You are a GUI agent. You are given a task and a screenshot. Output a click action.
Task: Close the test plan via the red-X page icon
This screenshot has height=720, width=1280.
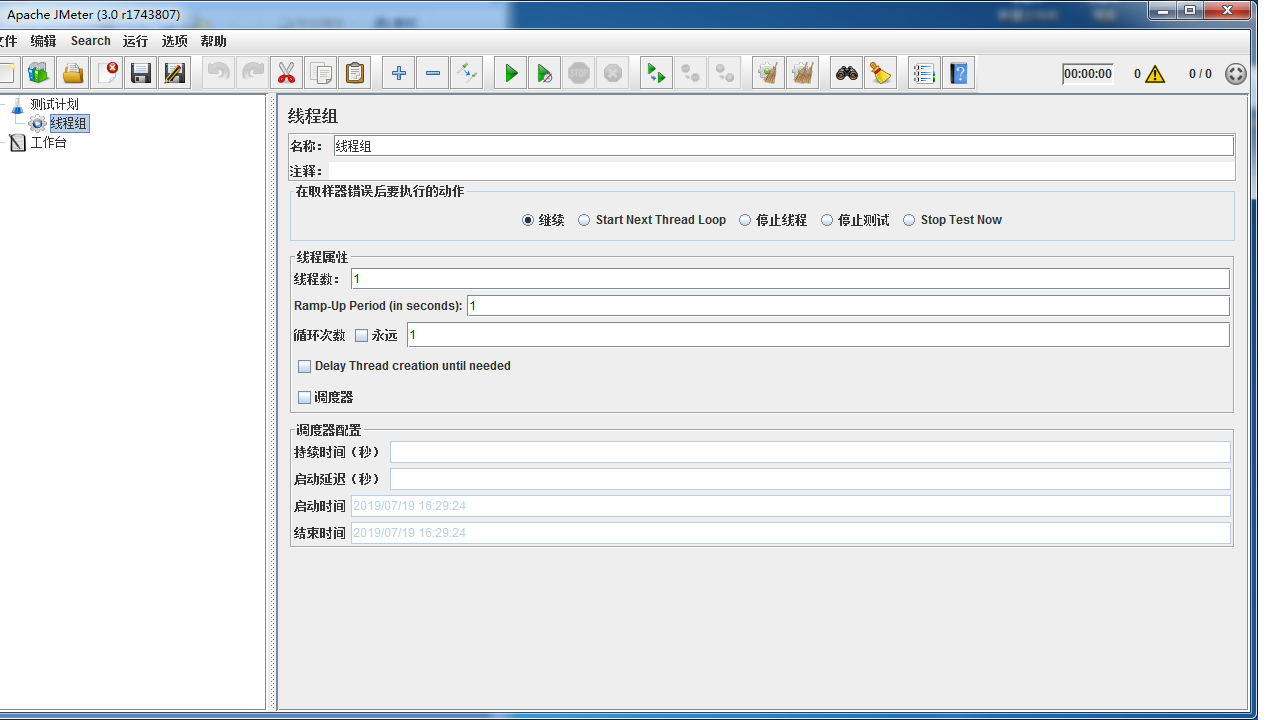pos(107,73)
